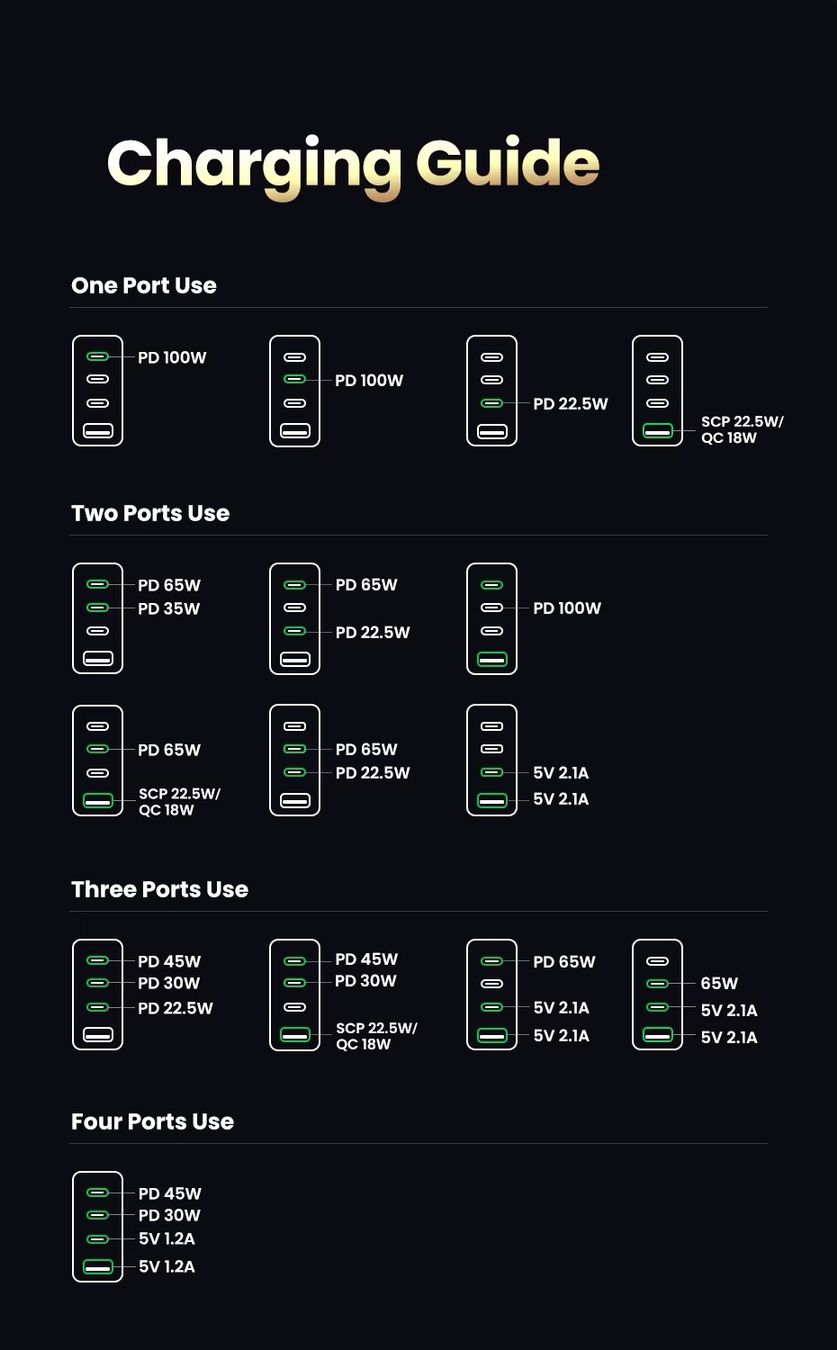Screen dimensions: 837x1350
Task: Click the One Port Use heading
Action: pyautogui.click(x=144, y=286)
